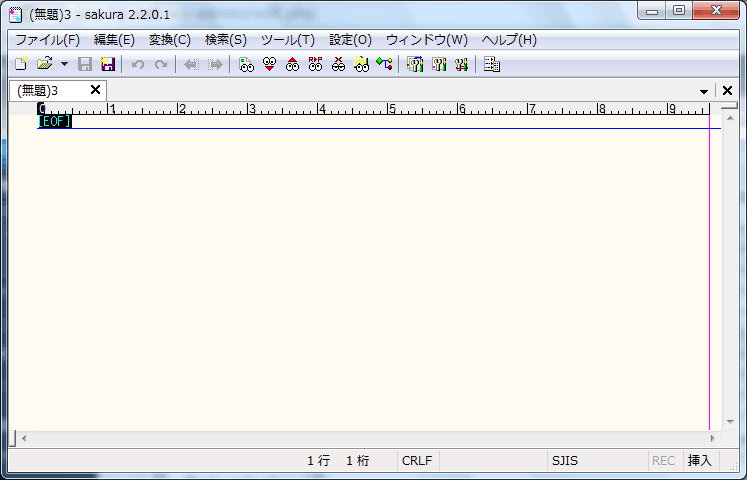
Task: Find previous with red up-arrow icon
Action: coord(293,64)
